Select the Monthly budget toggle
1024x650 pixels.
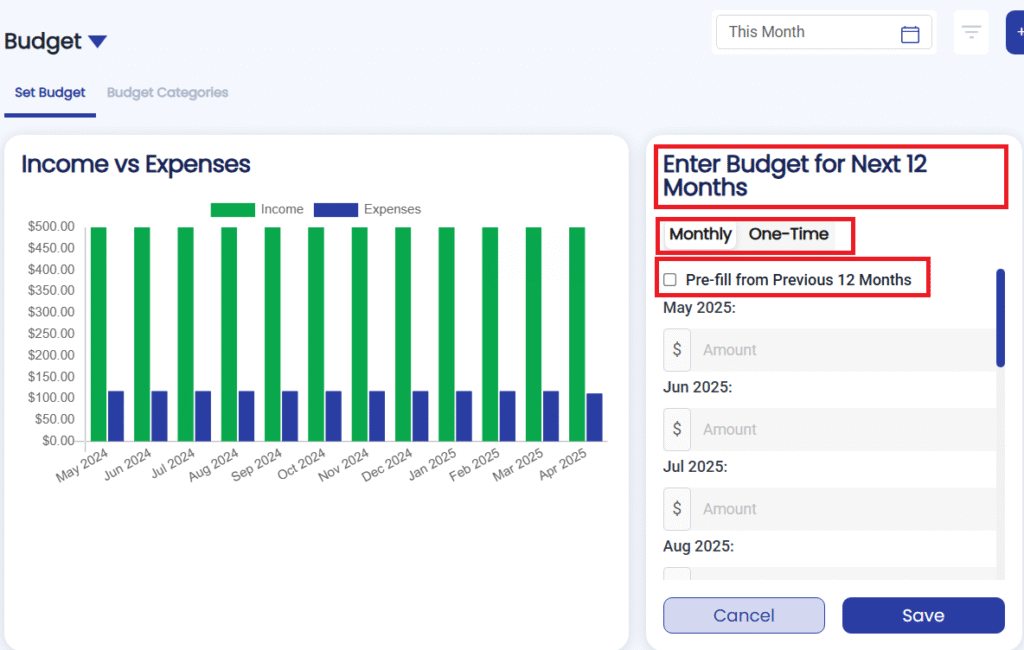700,234
